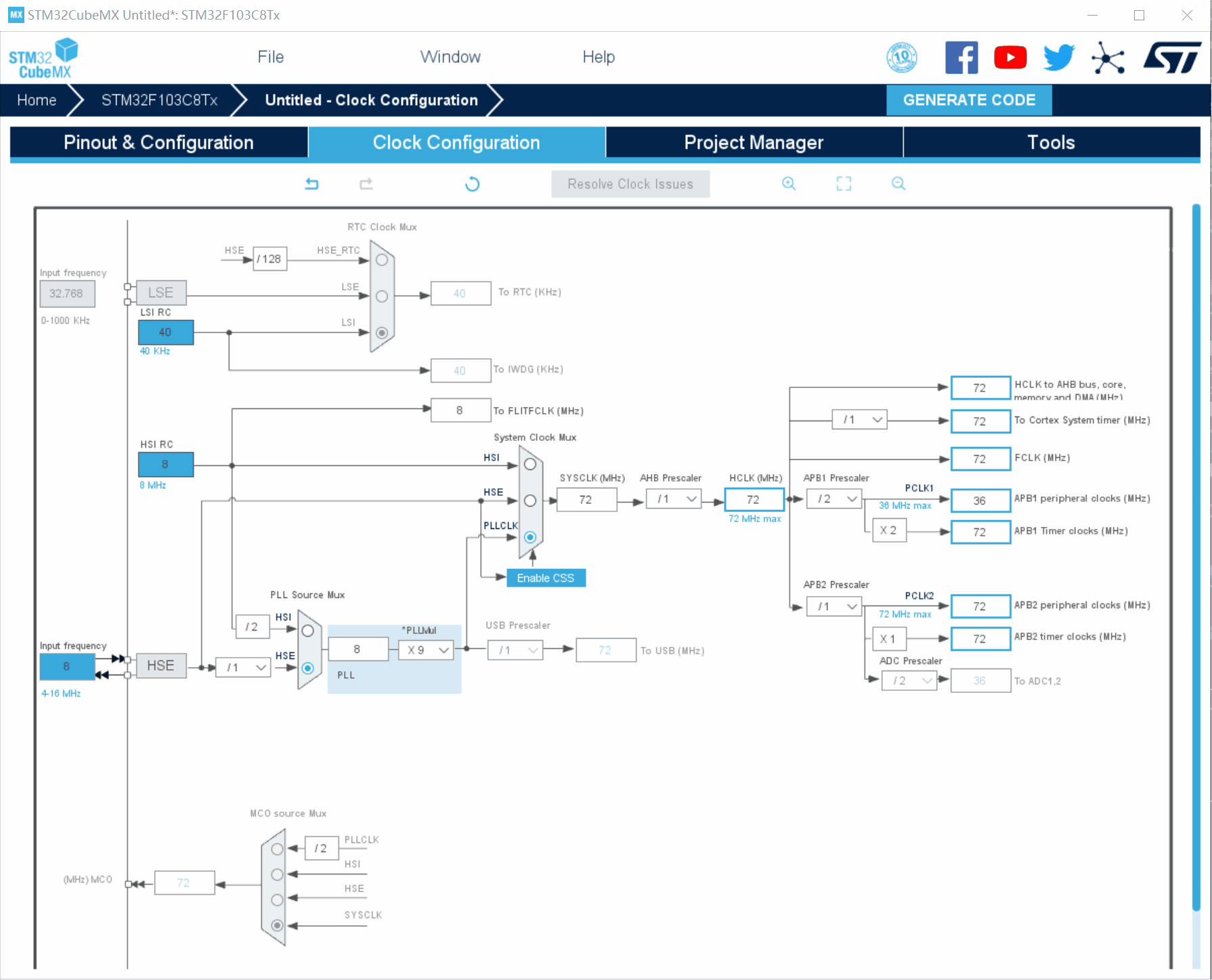1212x980 pixels.
Task: Select HSI in PLL Source Mux
Action: click(307, 631)
